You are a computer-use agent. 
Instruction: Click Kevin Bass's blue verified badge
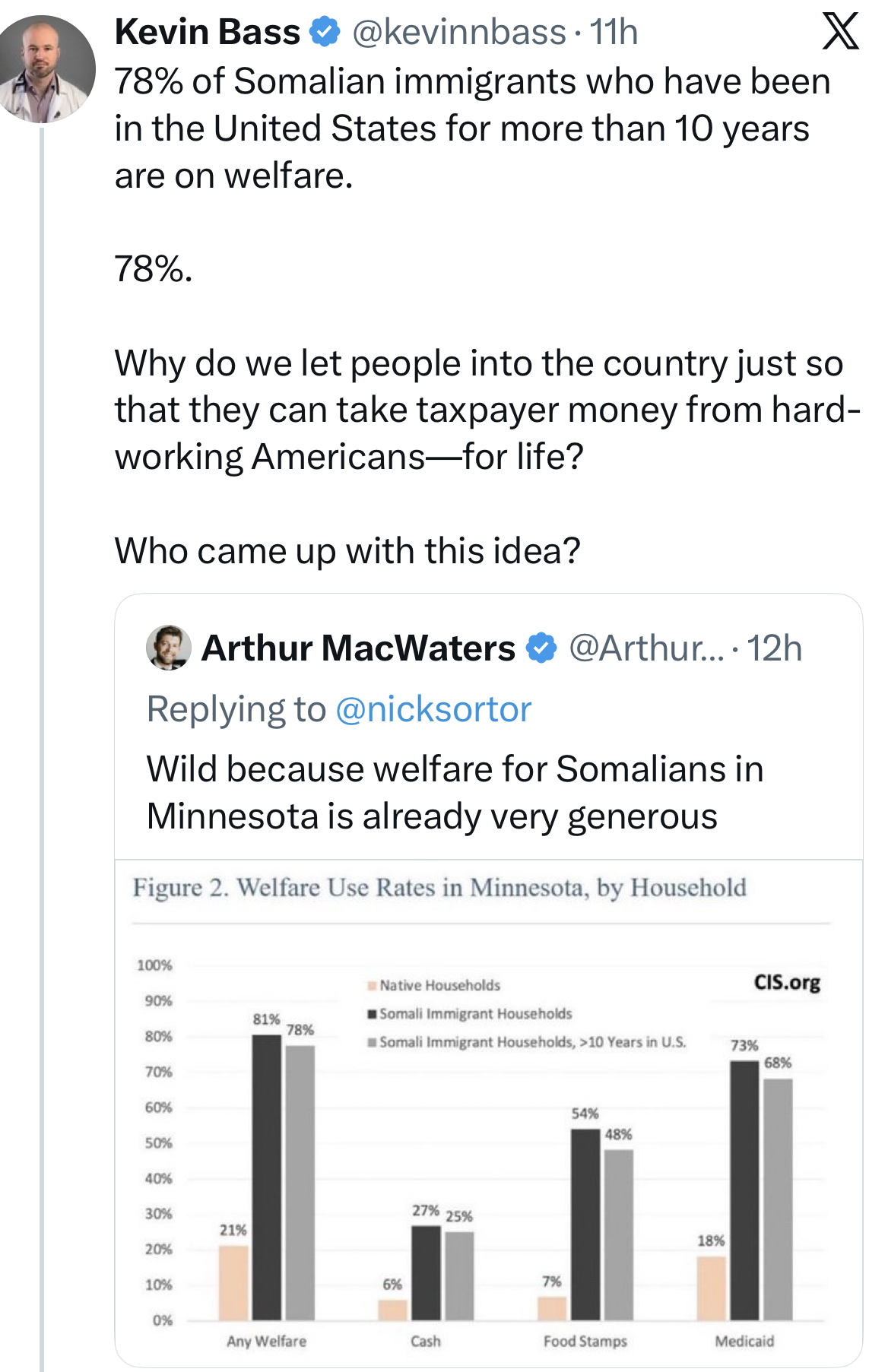point(326,33)
